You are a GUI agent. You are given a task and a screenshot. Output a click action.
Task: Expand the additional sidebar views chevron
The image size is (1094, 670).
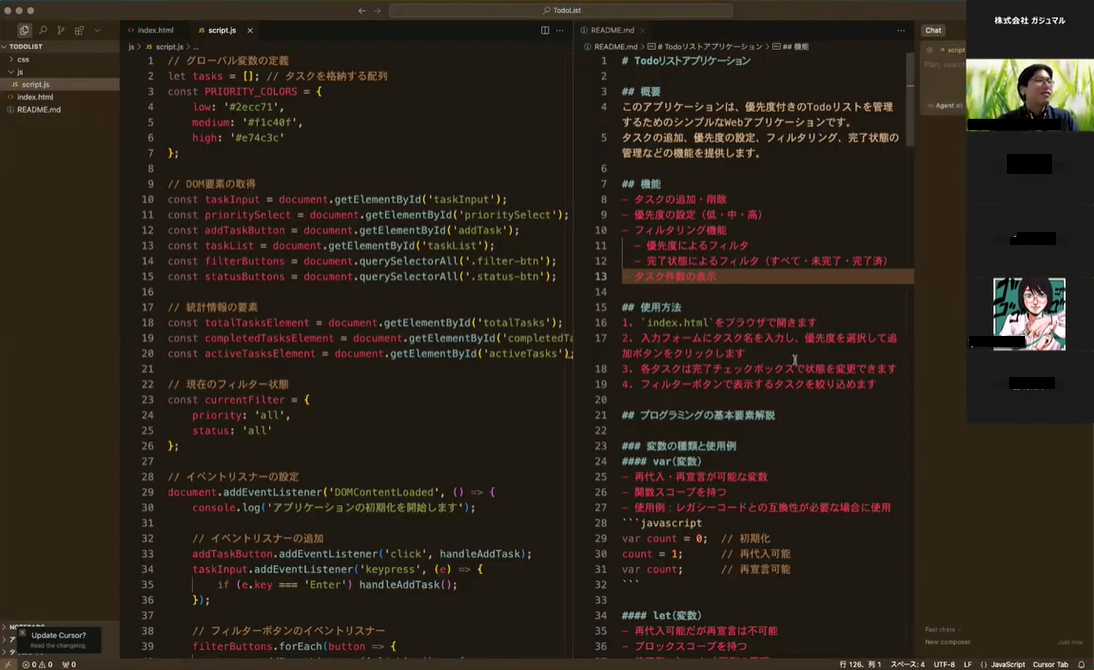98,30
